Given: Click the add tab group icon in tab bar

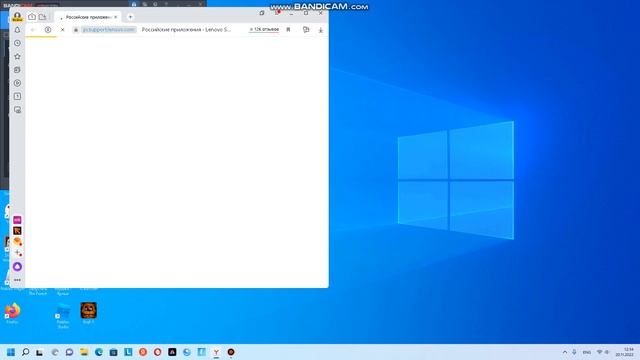Looking at the screenshot, I should click(42, 17).
